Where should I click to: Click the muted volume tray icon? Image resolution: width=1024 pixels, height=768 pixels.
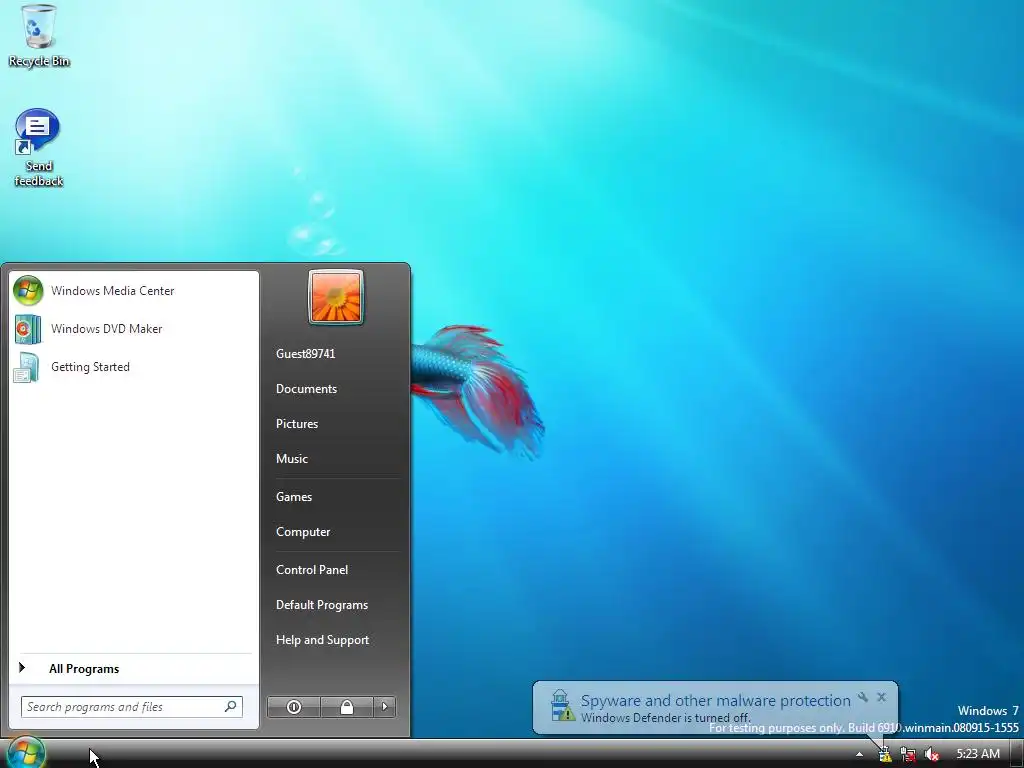coord(931,754)
